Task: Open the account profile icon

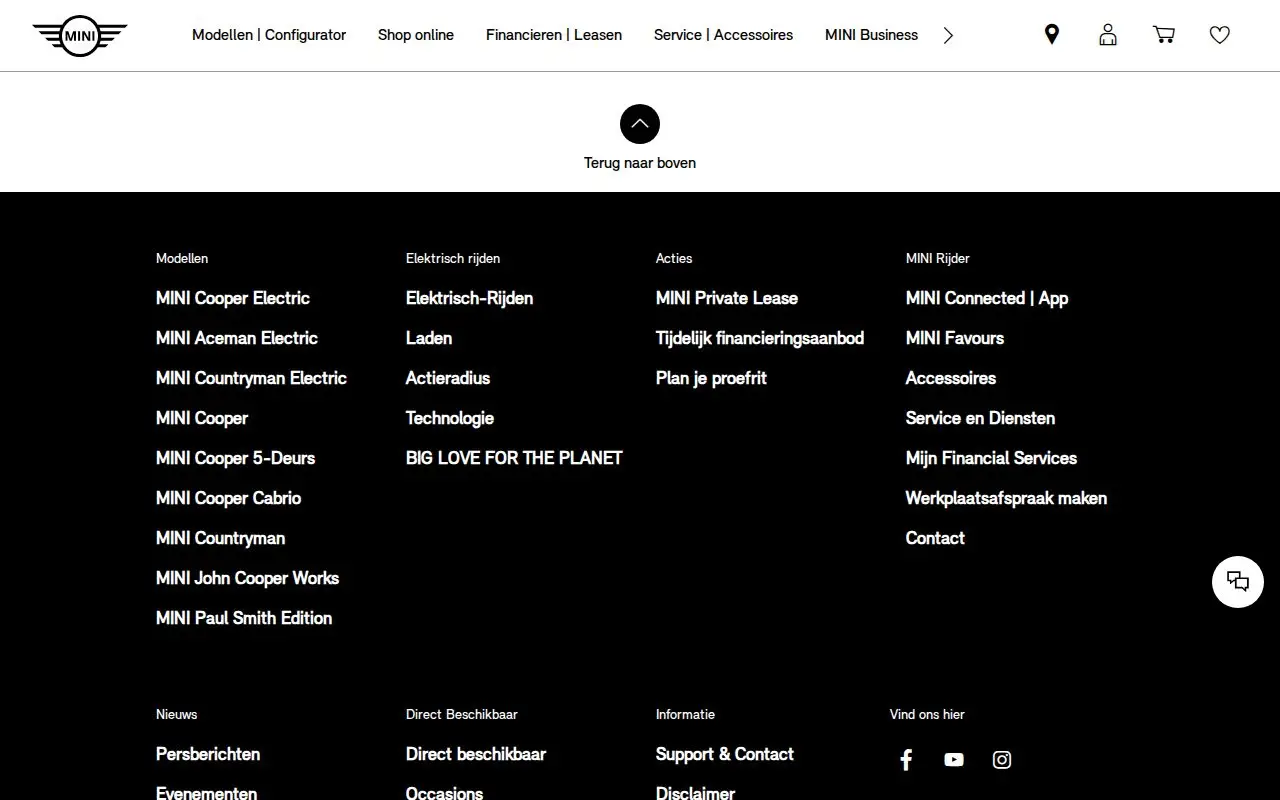Action: 1108,35
